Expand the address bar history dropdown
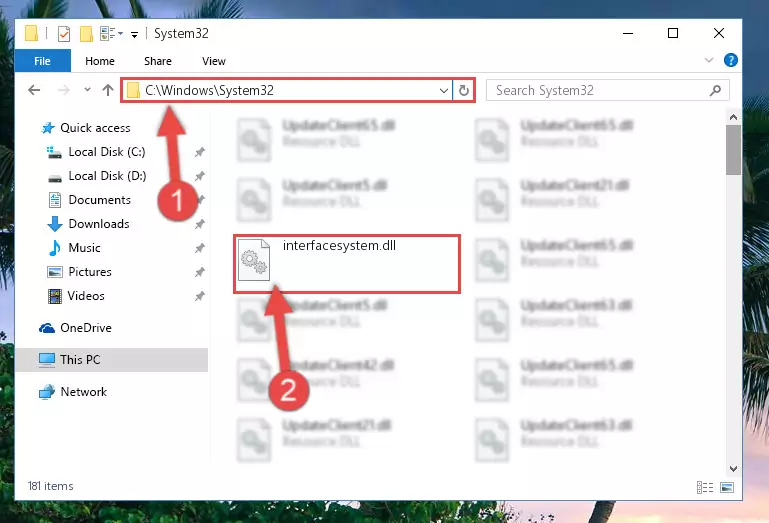Viewport: 769px width, 523px height. pyautogui.click(x=443, y=90)
